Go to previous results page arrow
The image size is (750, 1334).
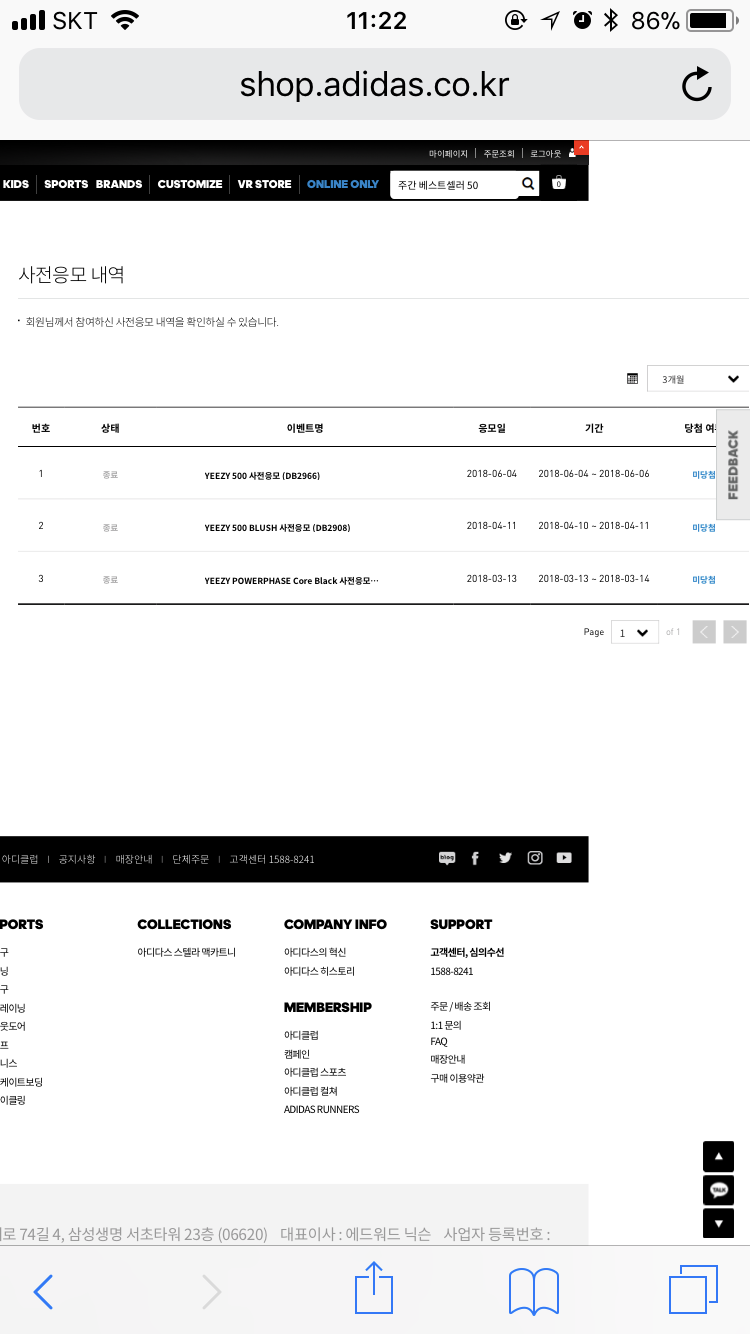pos(704,632)
